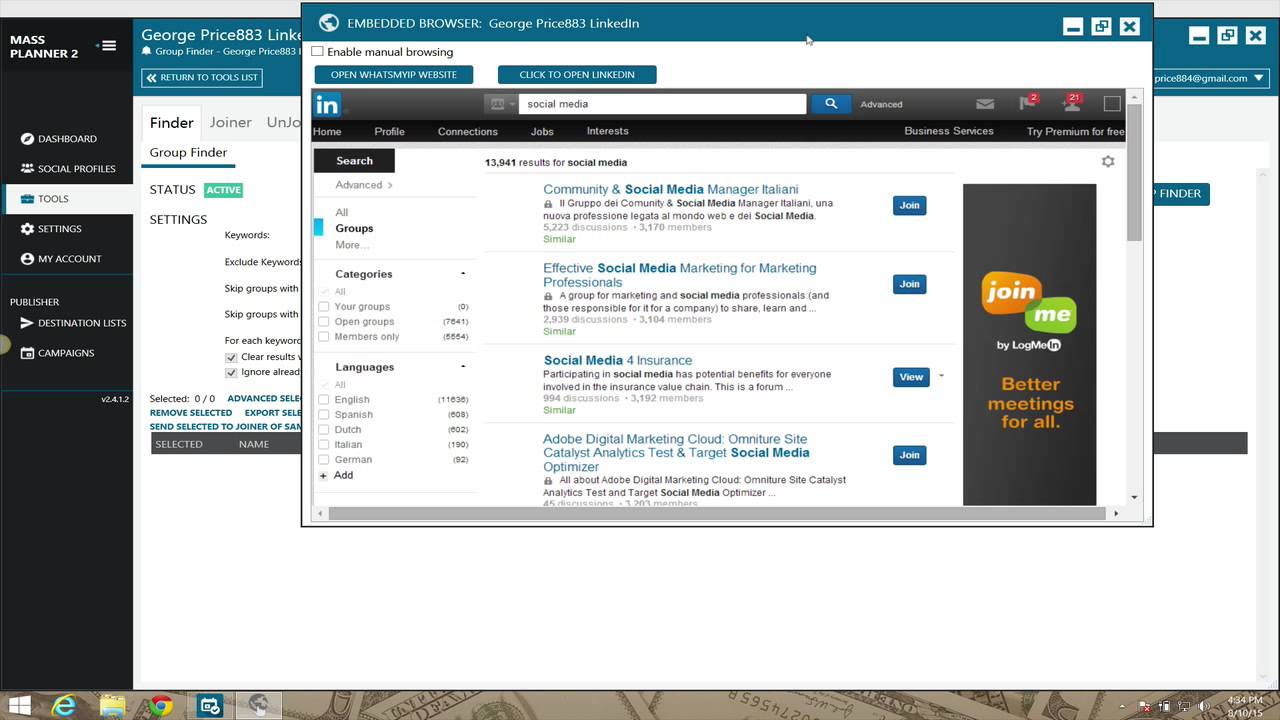Open the Windows Start button
This screenshot has width=1280, height=720.
click(19, 706)
